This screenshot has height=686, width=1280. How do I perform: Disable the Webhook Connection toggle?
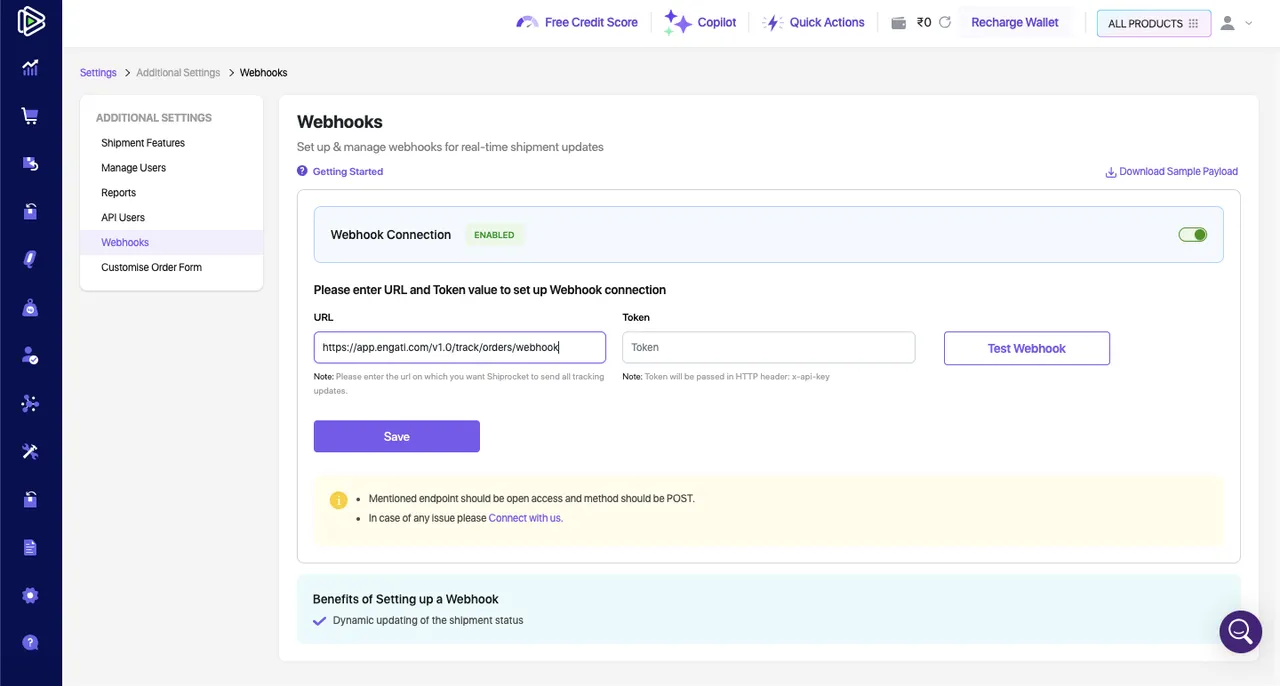click(1192, 235)
